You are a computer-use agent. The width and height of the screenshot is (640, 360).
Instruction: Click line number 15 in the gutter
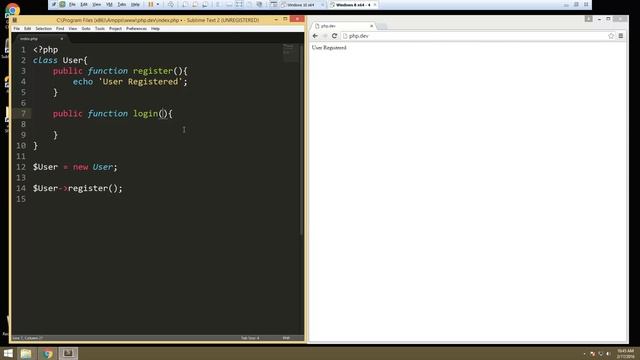point(21,199)
